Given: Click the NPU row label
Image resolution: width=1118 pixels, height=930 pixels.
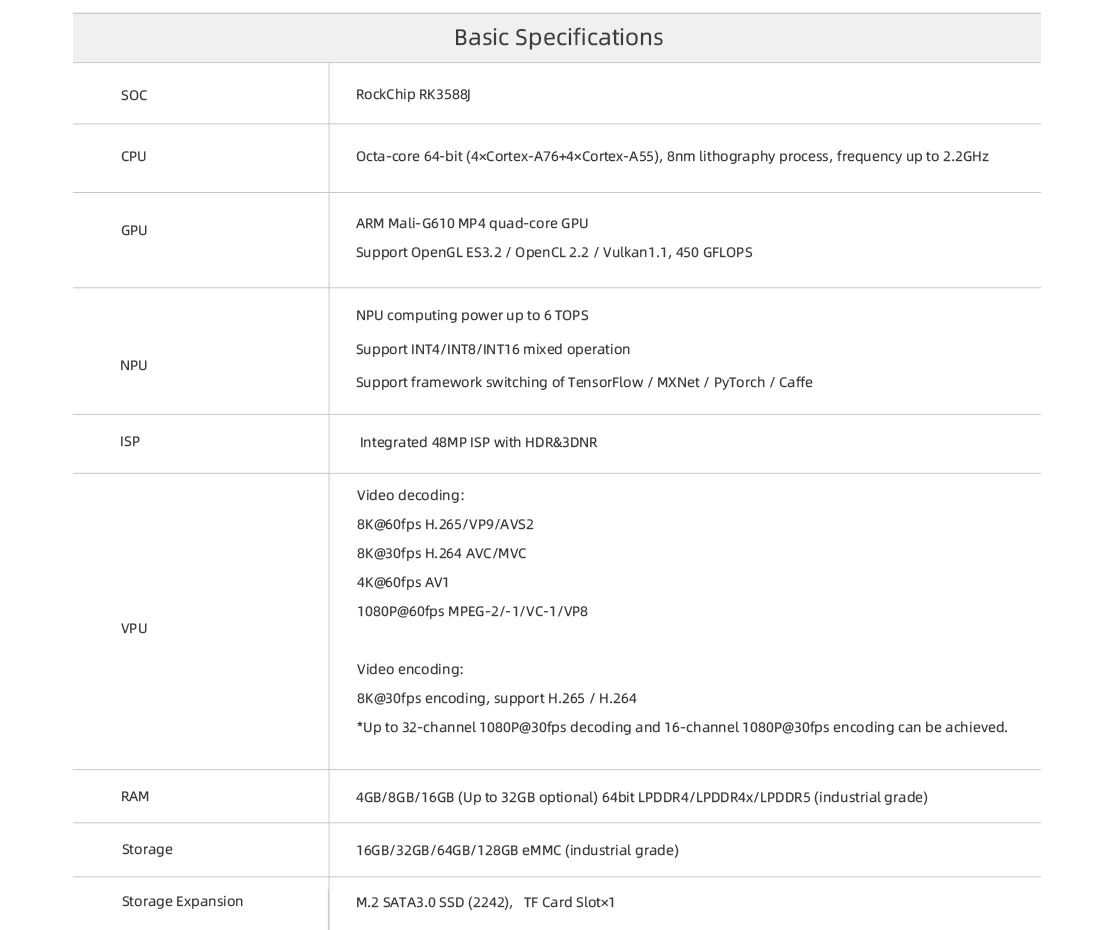Looking at the screenshot, I should tap(134, 366).
